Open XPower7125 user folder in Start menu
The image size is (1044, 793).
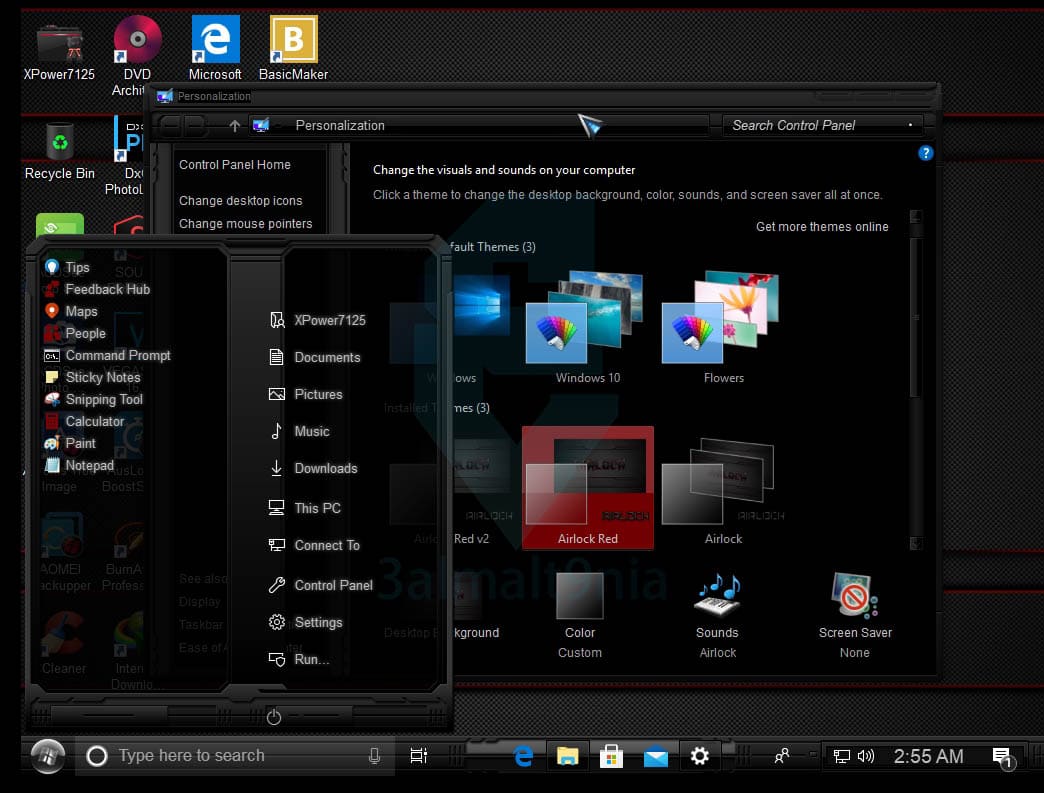318,320
